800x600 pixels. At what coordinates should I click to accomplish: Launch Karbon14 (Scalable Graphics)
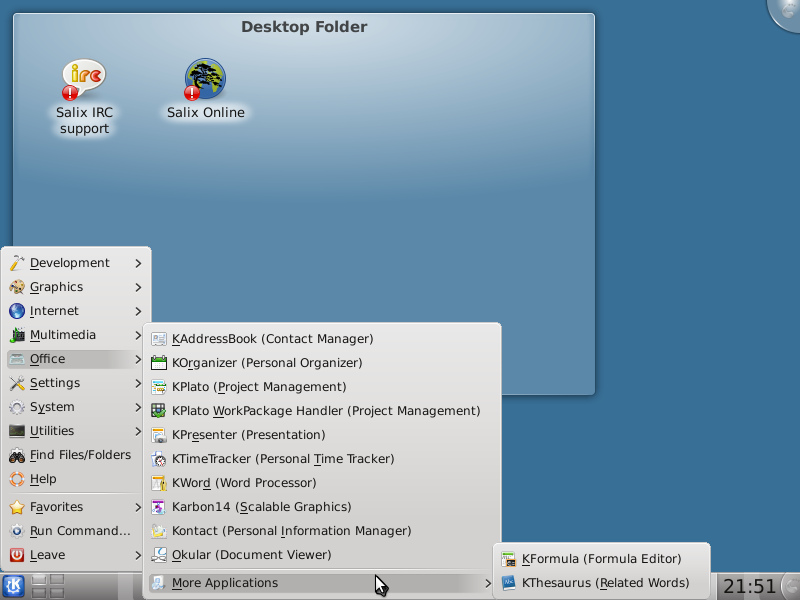pos(322,507)
